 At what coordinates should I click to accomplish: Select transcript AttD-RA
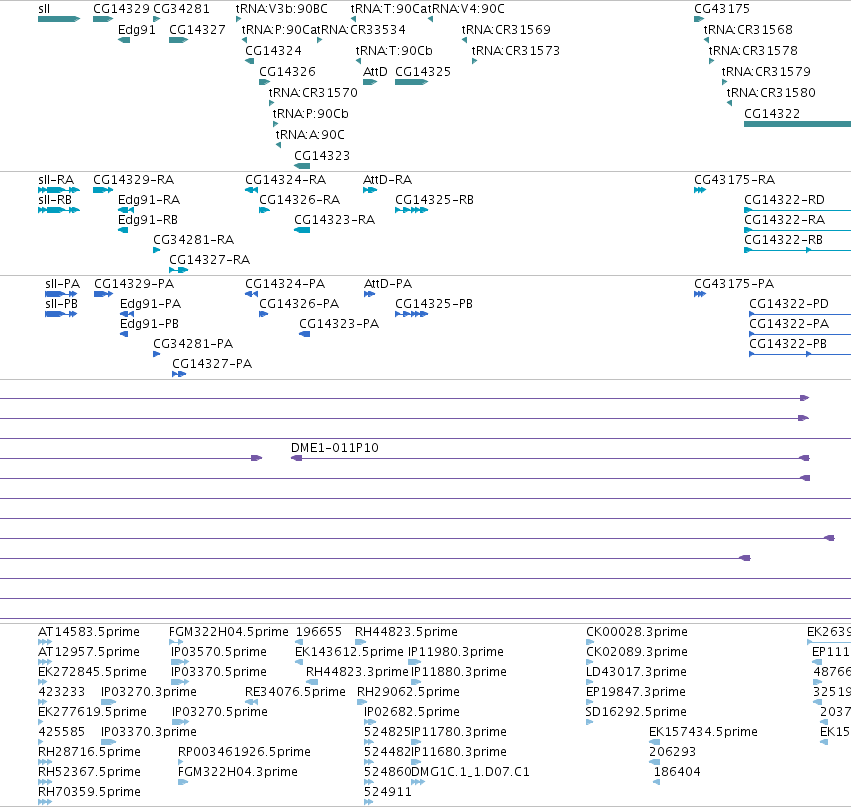coord(370,190)
